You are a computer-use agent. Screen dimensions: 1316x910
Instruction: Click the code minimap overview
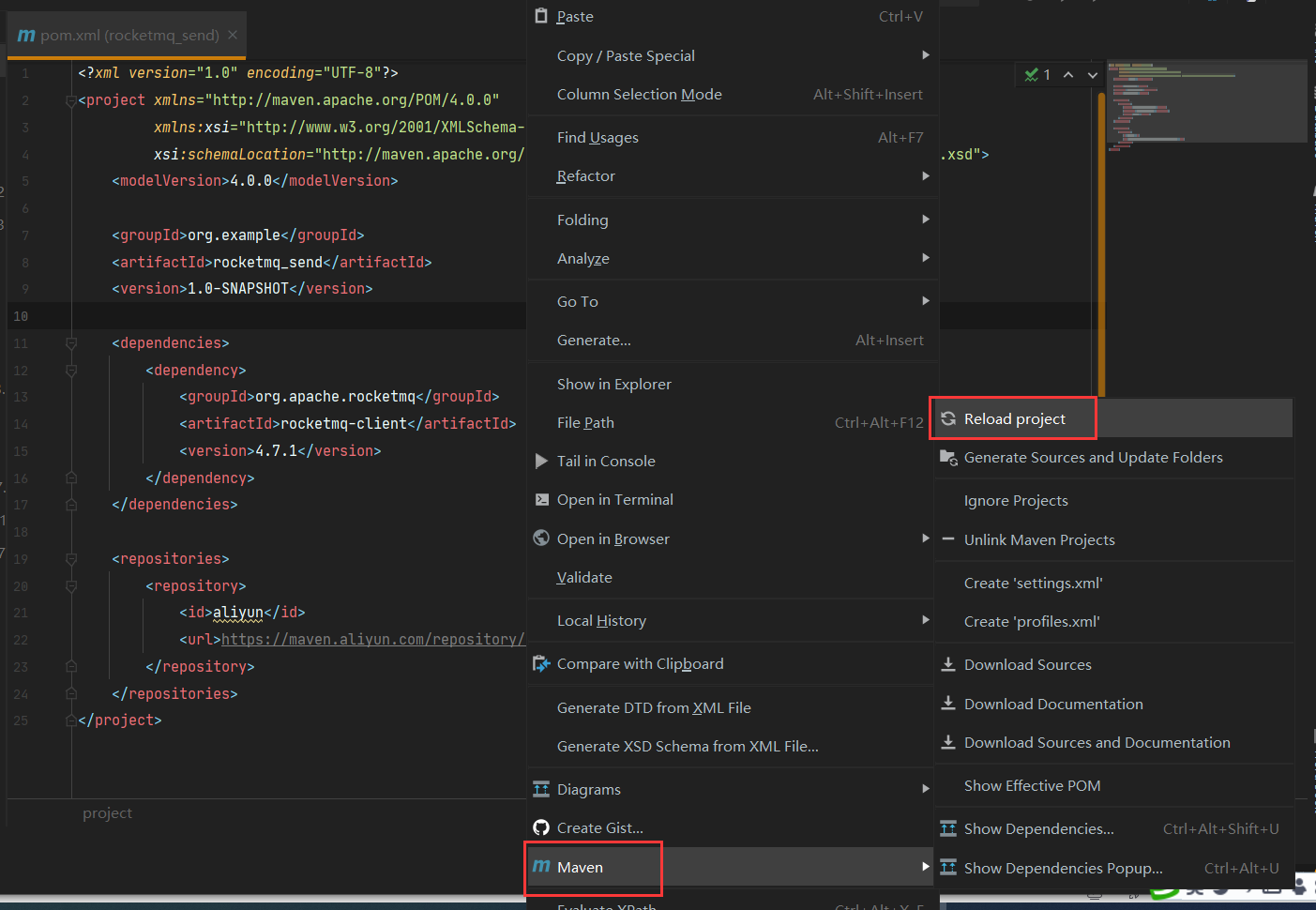coord(1206,103)
